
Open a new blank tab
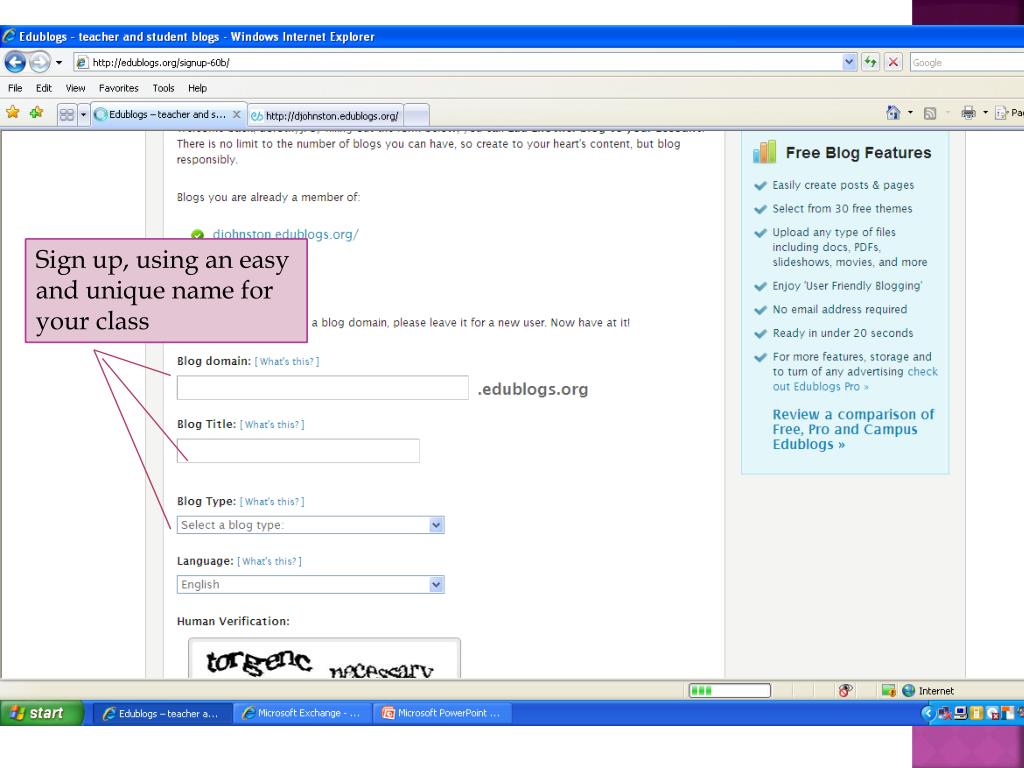(417, 116)
